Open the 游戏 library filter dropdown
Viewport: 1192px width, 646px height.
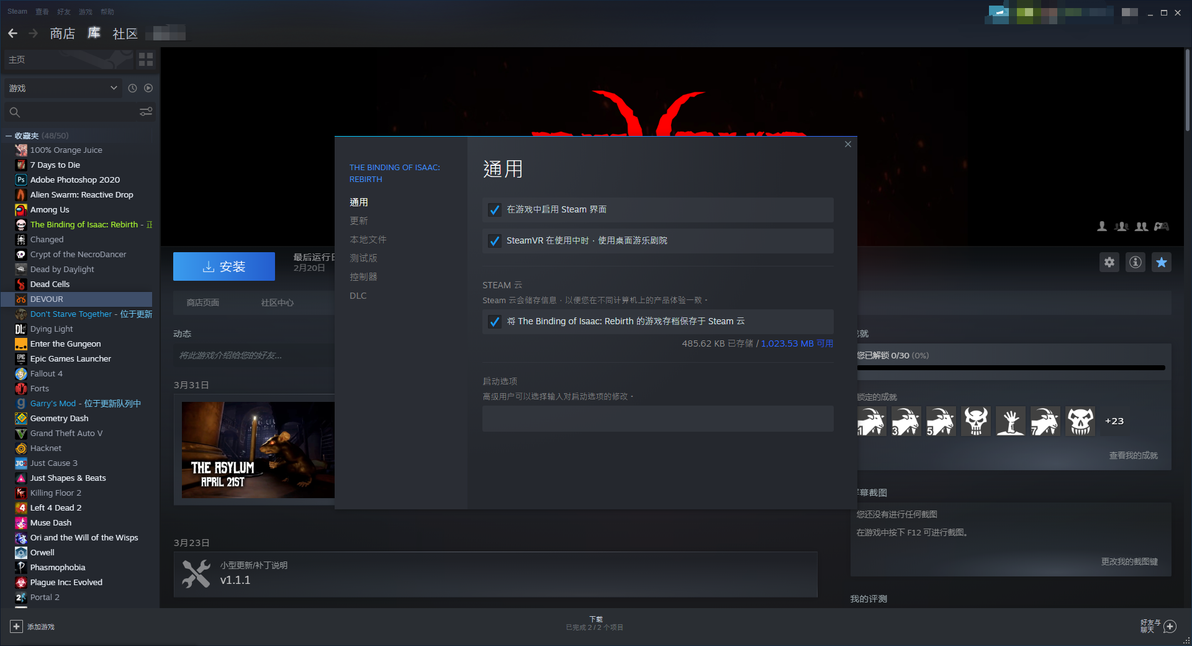point(63,88)
